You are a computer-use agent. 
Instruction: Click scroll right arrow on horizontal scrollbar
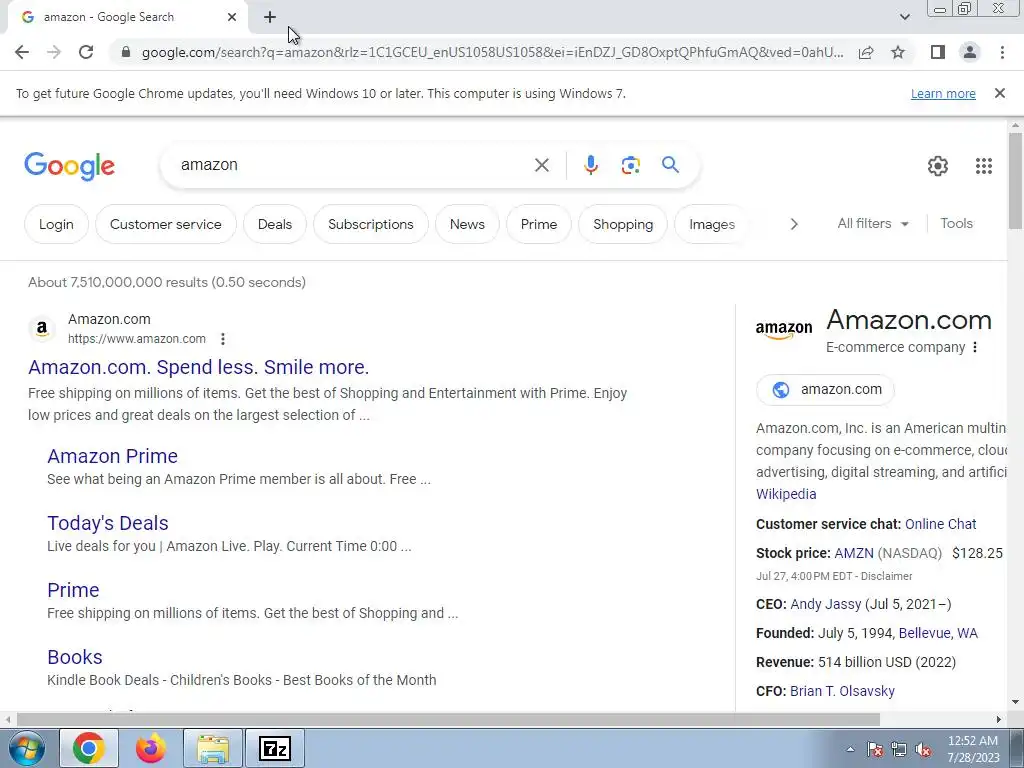coord(999,720)
